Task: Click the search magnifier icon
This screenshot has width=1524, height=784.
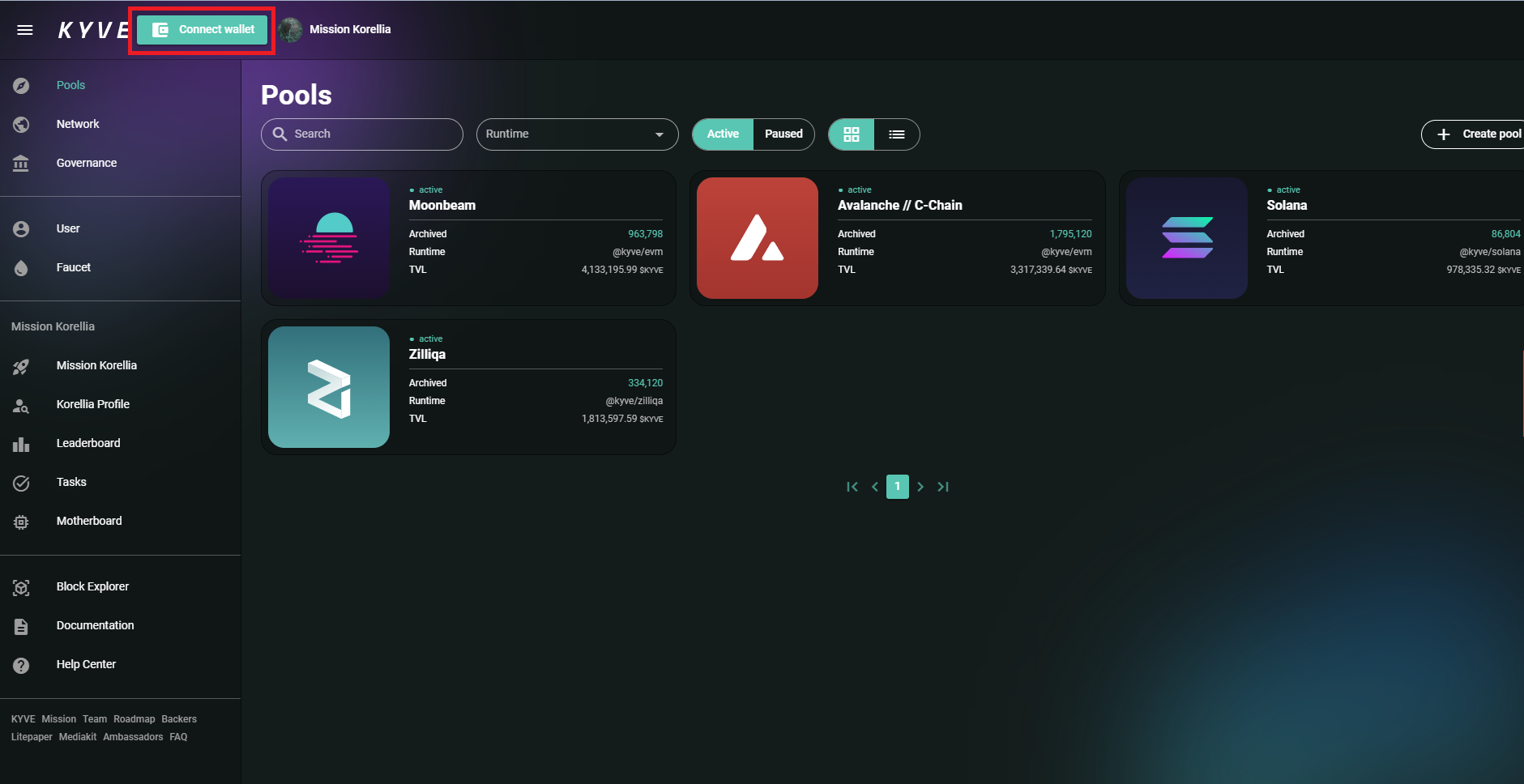Action: (x=280, y=134)
